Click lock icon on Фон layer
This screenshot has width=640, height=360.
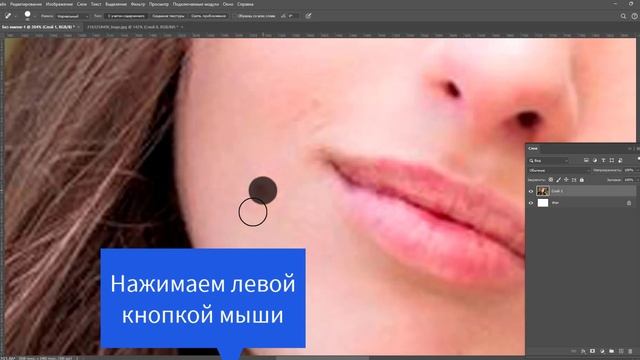pyautogui.click(x=629, y=203)
